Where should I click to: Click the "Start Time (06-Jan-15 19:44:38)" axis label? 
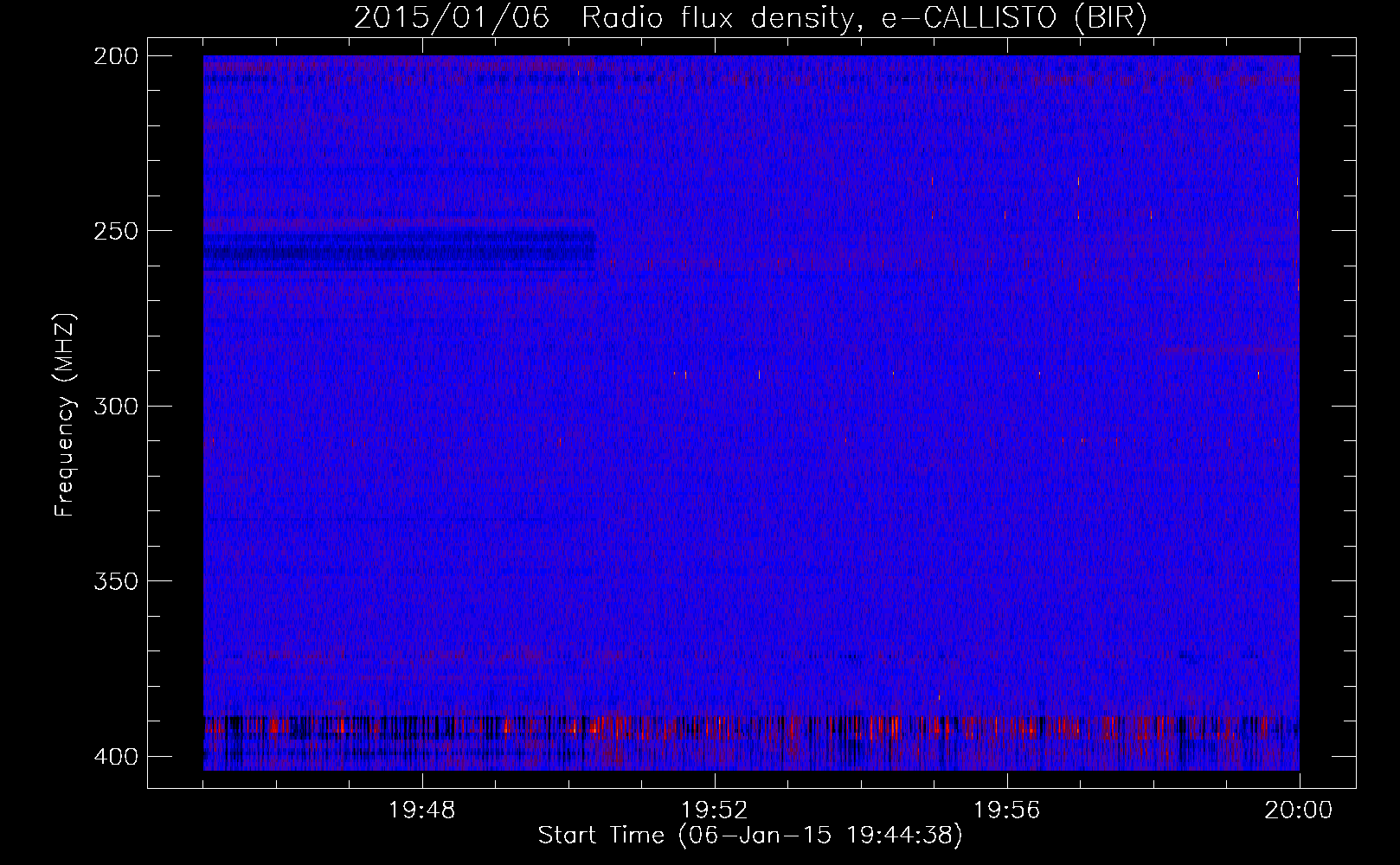click(x=750, y=836)
